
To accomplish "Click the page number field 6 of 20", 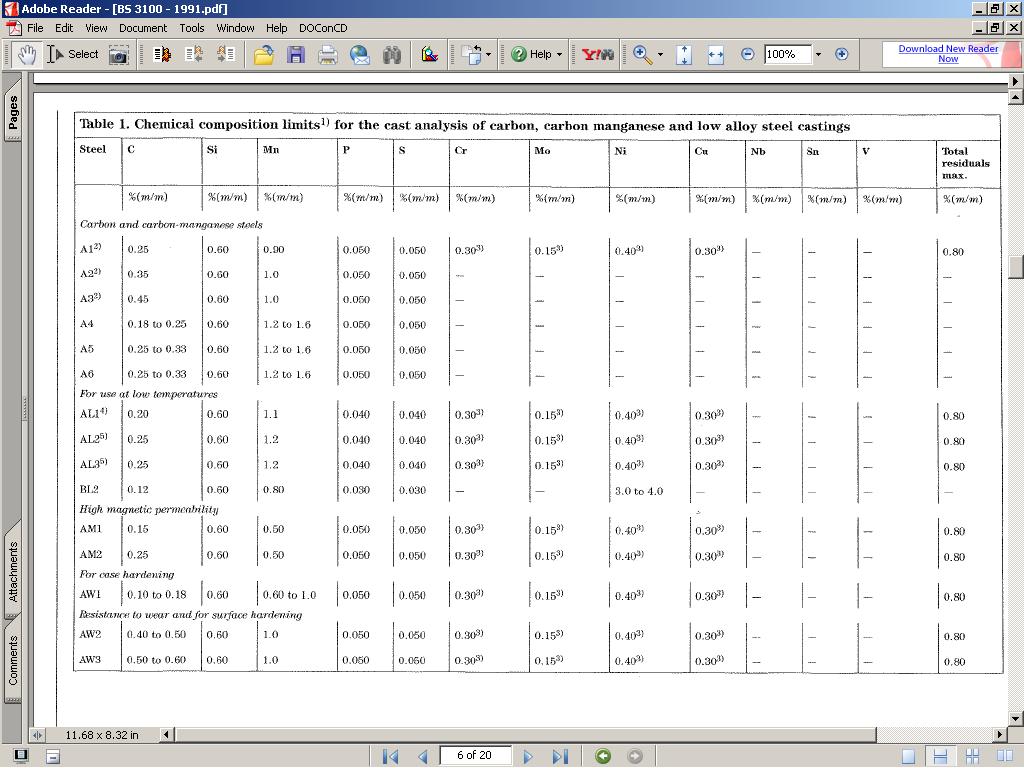I will (475, 756).
